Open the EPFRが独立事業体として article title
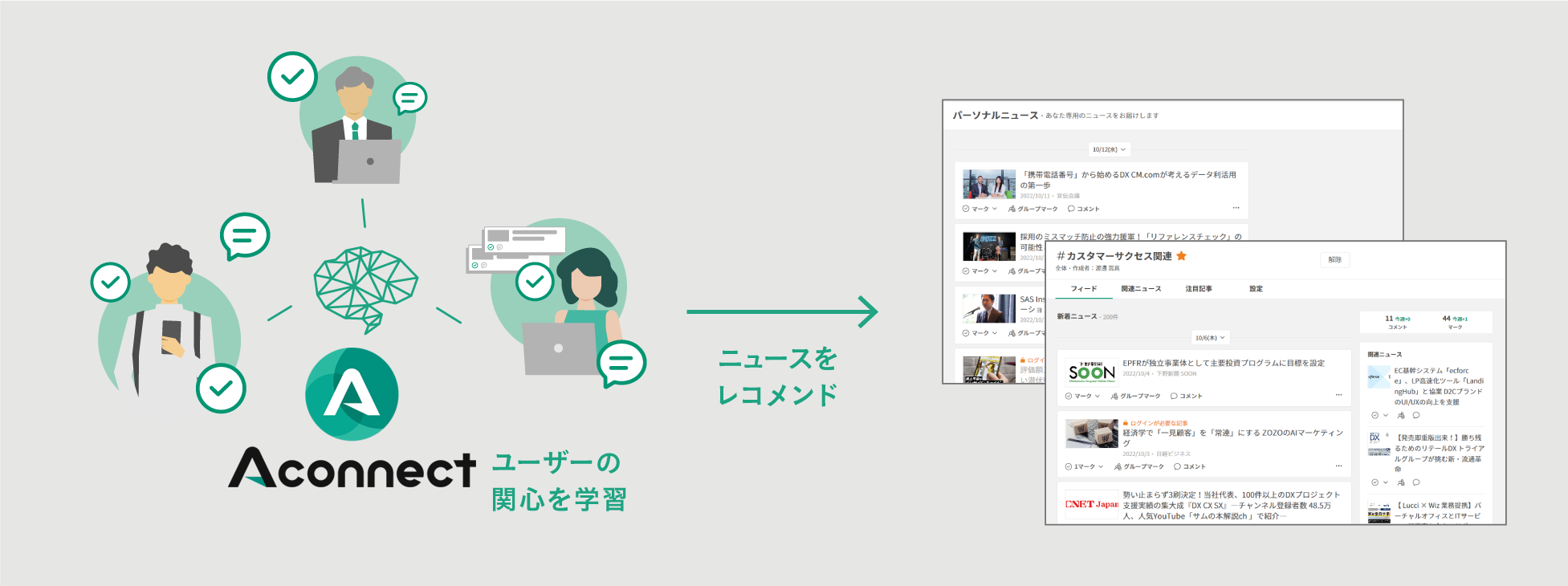Screen dimensions: 1568x586 click(1224, 364)
